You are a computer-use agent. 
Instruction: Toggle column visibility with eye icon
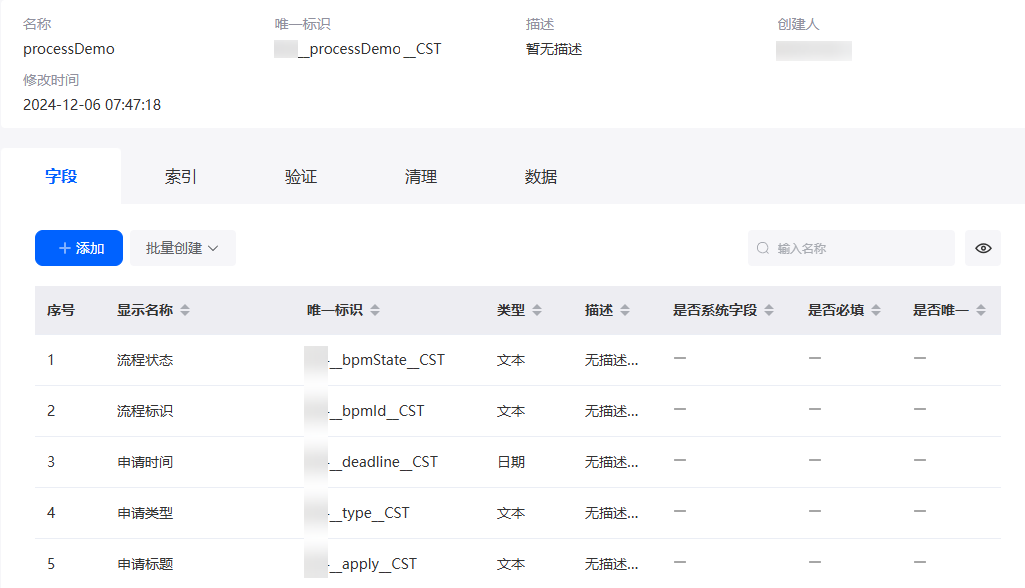pyautogui.click(x=983, y=248)
